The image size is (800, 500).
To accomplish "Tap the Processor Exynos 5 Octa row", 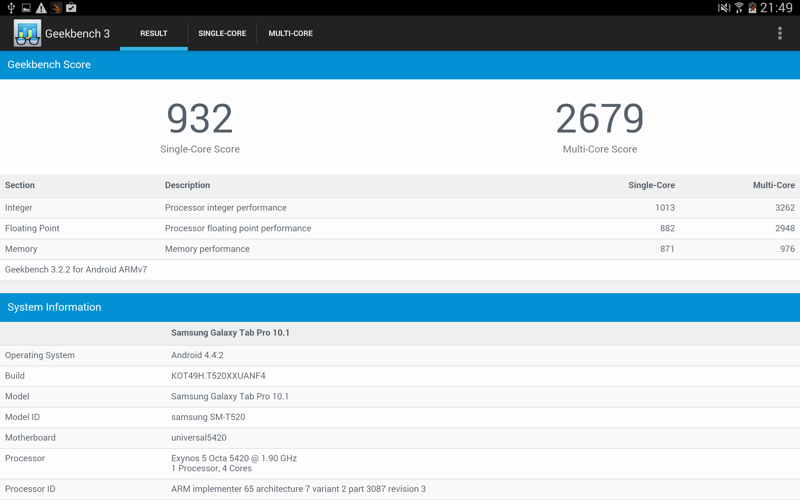I will (x=400, y=464).
